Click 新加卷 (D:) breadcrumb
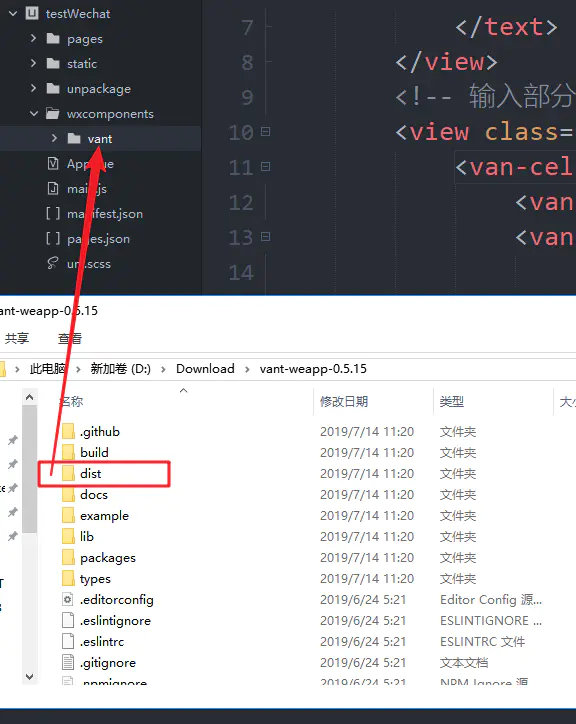The image size is (576, 724). point(121,368)
